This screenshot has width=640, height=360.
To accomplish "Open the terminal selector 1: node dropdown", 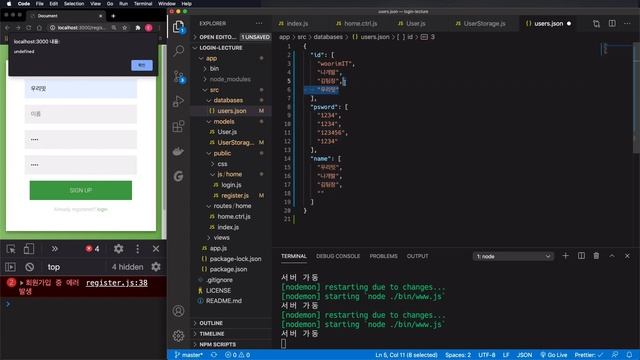I will [x=513, y=256].
